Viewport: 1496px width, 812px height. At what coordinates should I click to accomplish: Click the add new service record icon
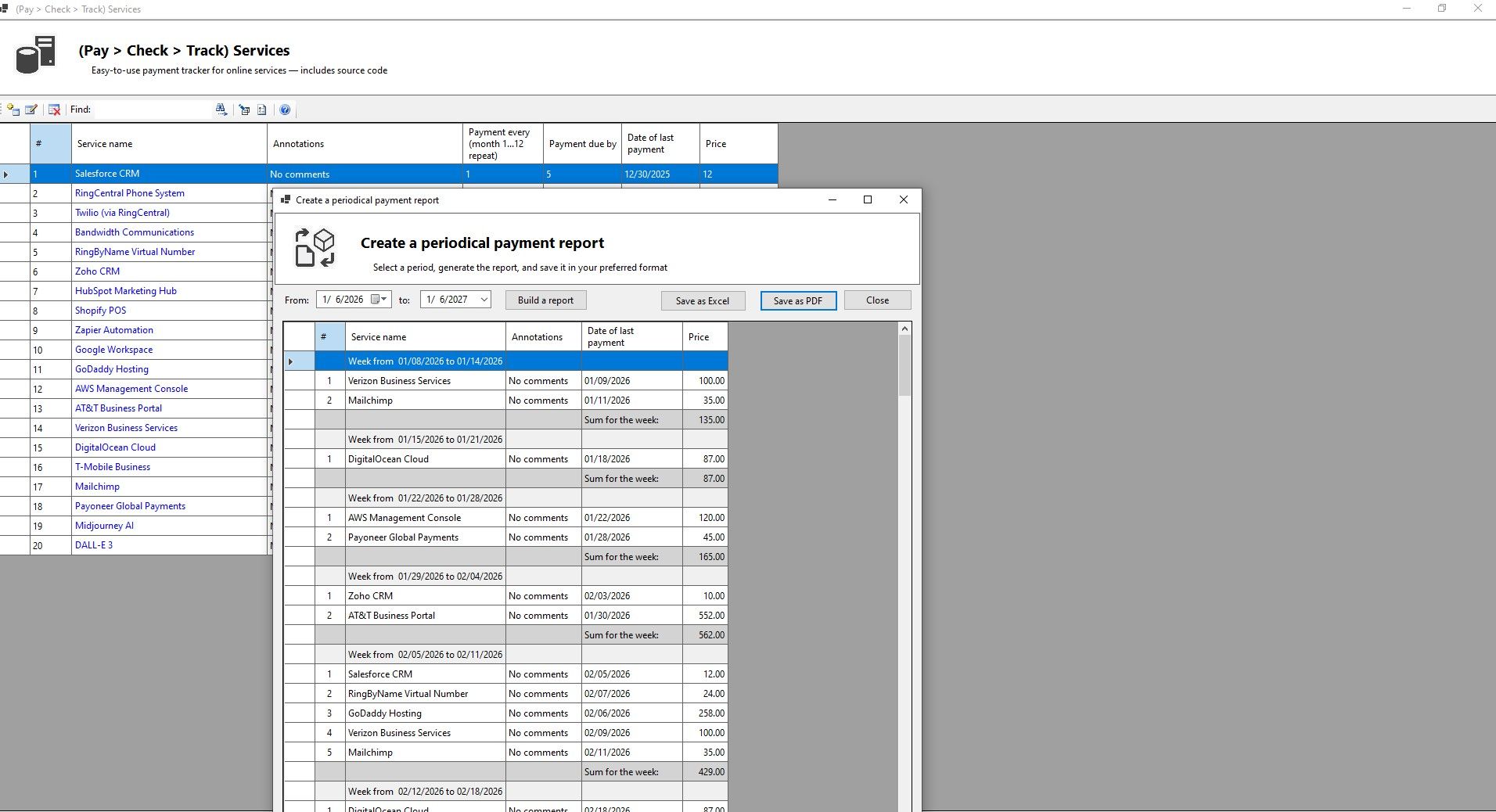pyautogui.click(x=13, y=110)
